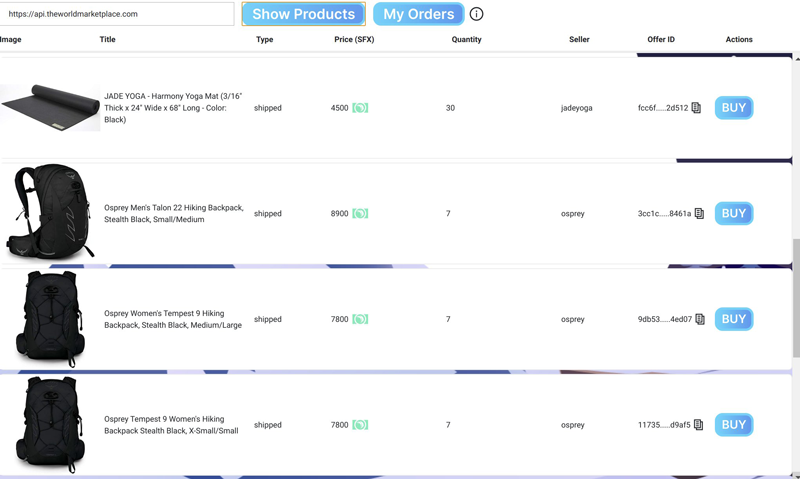Buy the Osprey Tempest 9 Medium/Large backpack
The width and height of the screenshot is (800, 479).
click(734, 319)
